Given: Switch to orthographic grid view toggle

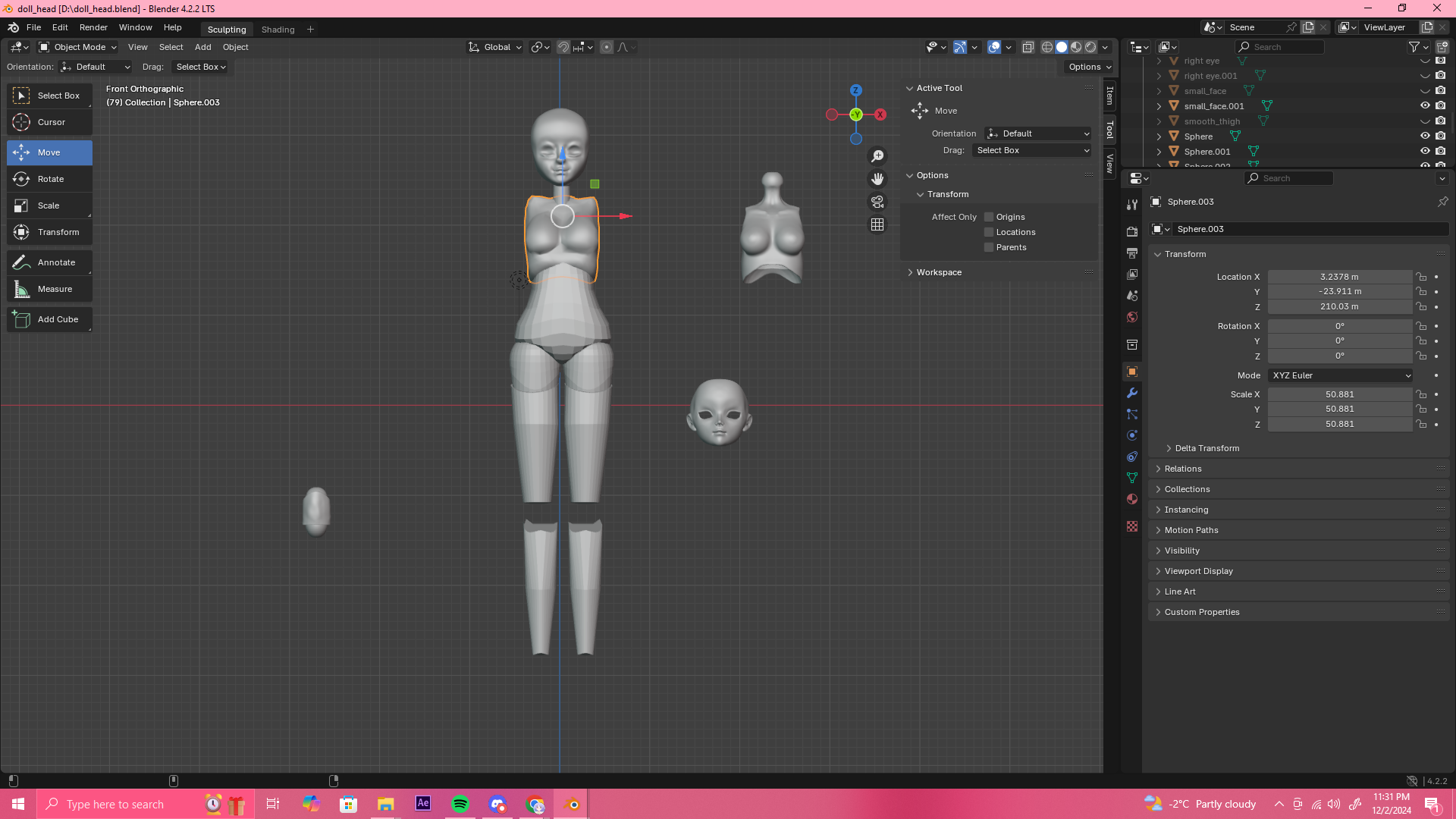Looking at the screenshot, I should pyautogui.click(x=877, y=224).
